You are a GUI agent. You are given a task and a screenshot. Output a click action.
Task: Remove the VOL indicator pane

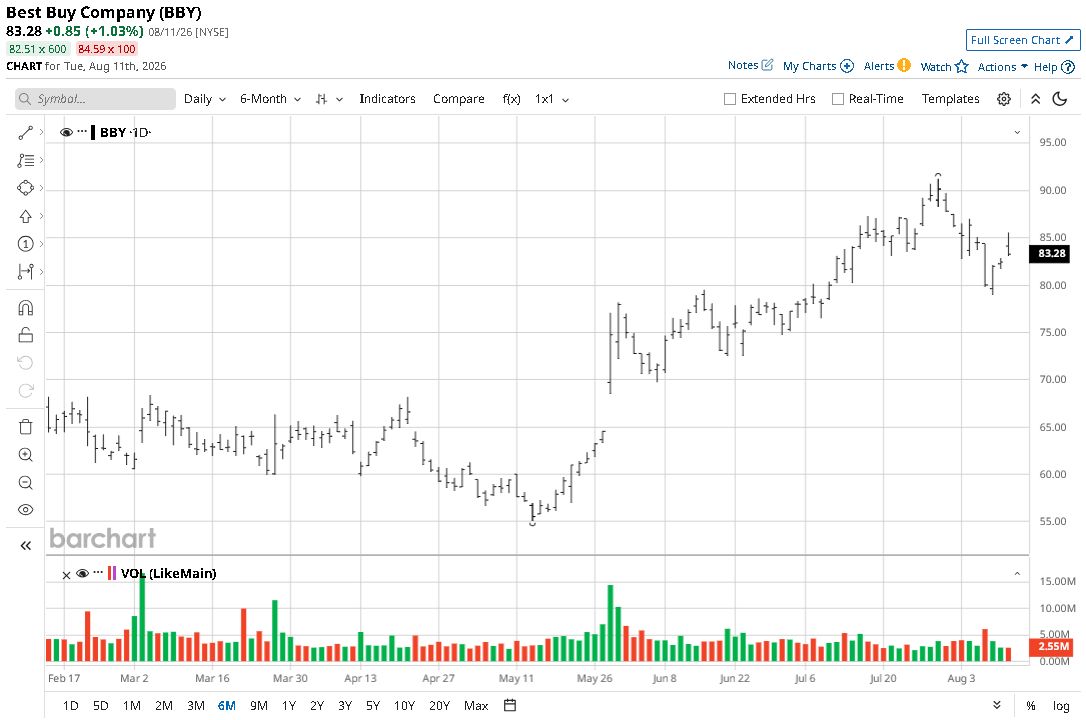[x=66, y=575]
